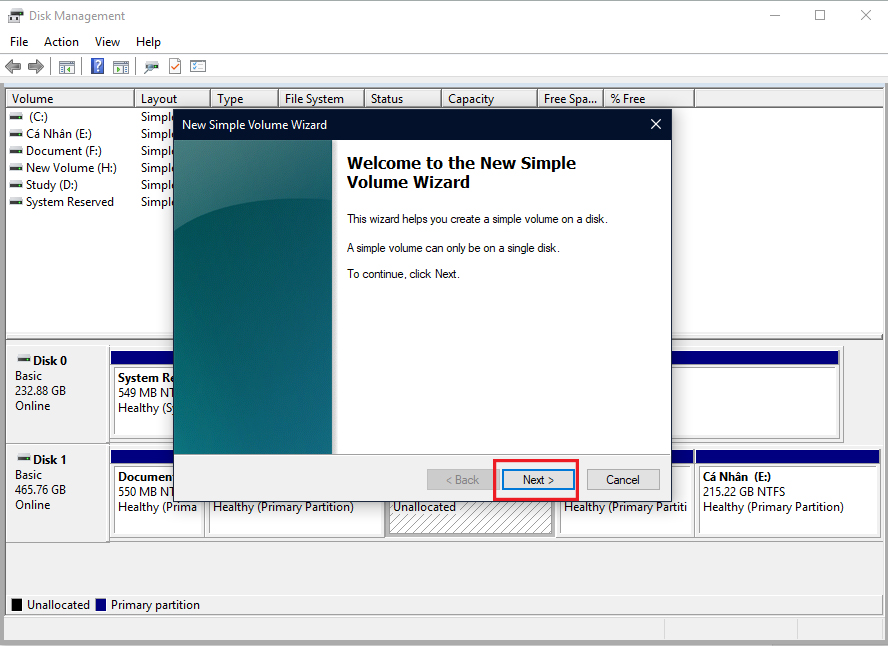Click the Back arrow toolbar icon
888x646 pixels.
coord(13,67)
